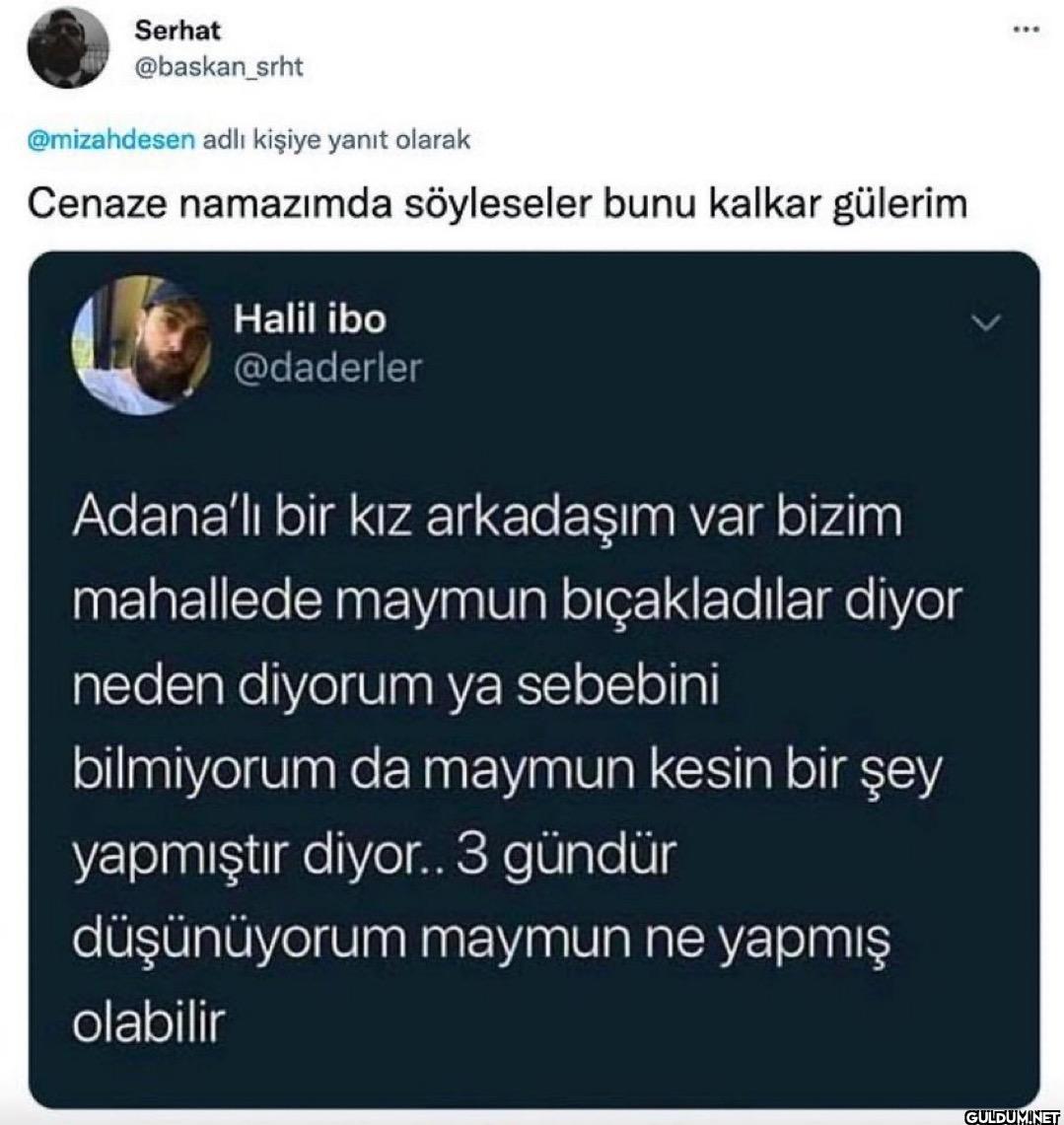Click quoted line 'yapmıştır diyor.. 3 gündür'
The width and height of the screenshot is (1064, 1125).
tap(375, 855)
